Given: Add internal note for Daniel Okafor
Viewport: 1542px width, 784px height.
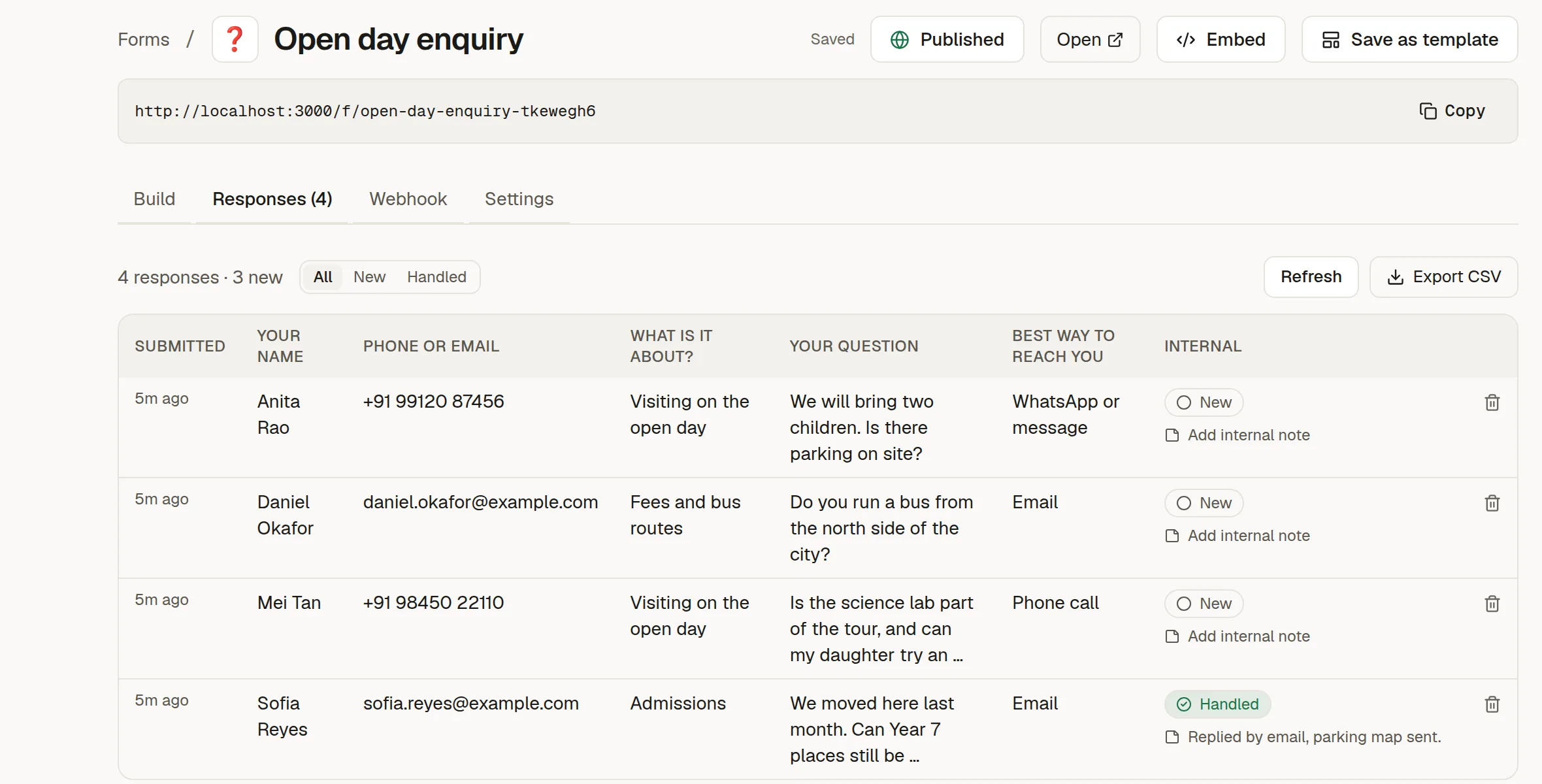Looking at the screenshot, I should click(x=1238, y=536).
